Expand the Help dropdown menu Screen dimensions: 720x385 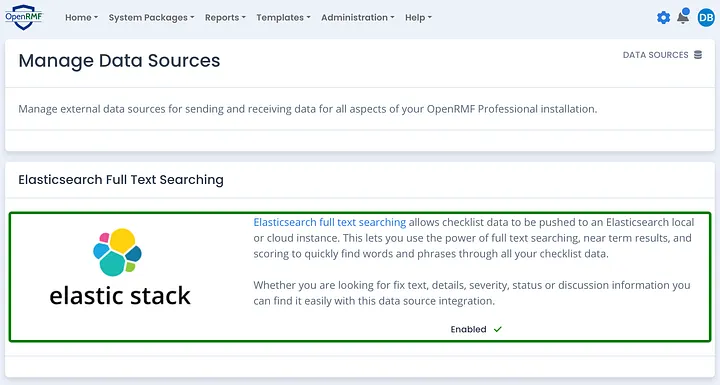point(418,17)
